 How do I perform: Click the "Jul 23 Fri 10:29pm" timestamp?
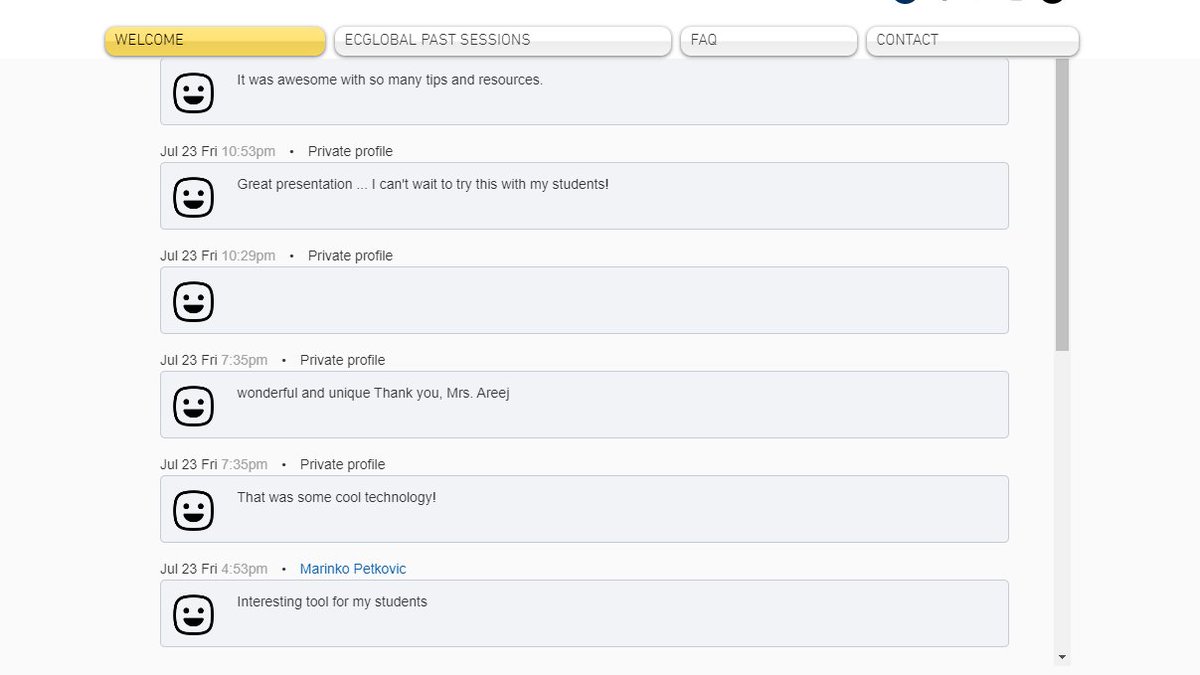217,256
